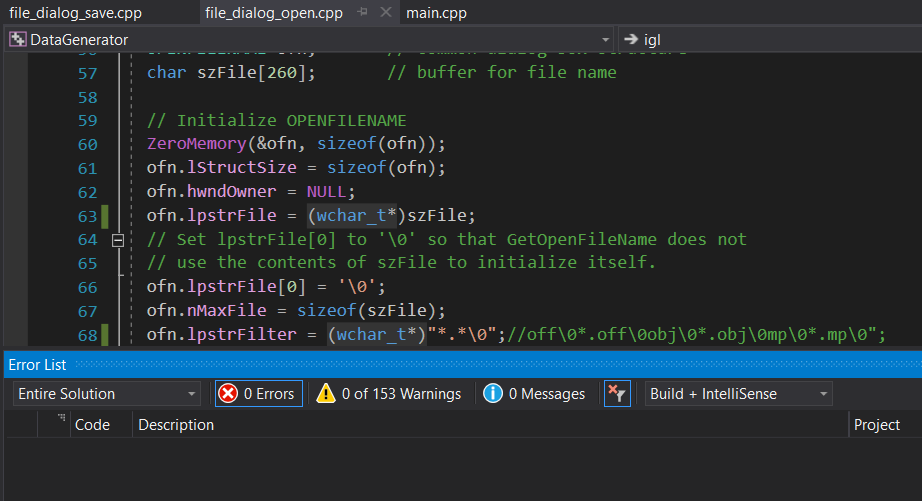Click line number 68 in the gutter
This screenshot has width=922, height=501.
tap(88, 335)
